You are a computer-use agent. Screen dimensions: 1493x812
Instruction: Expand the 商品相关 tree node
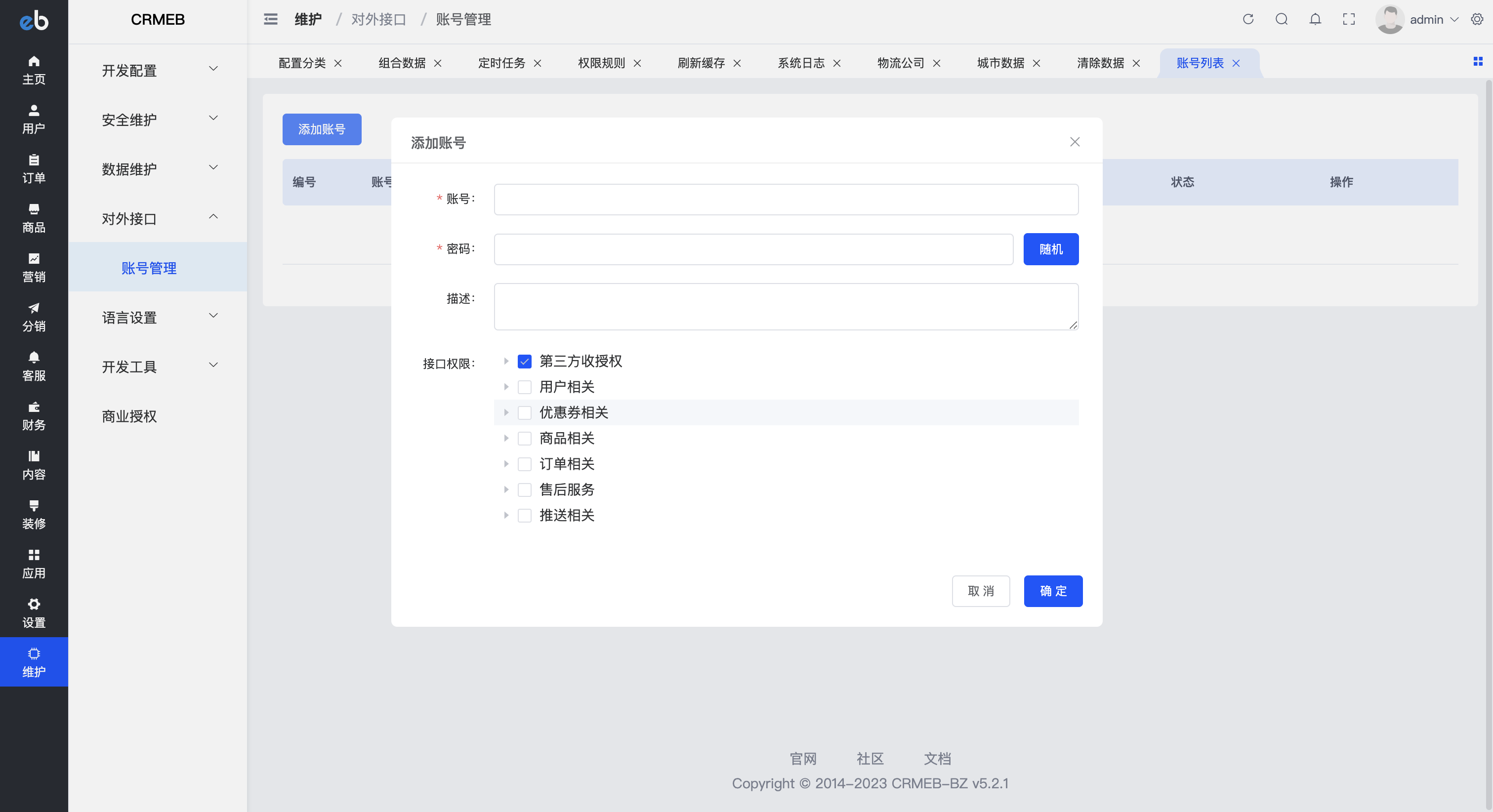[506, 438]
